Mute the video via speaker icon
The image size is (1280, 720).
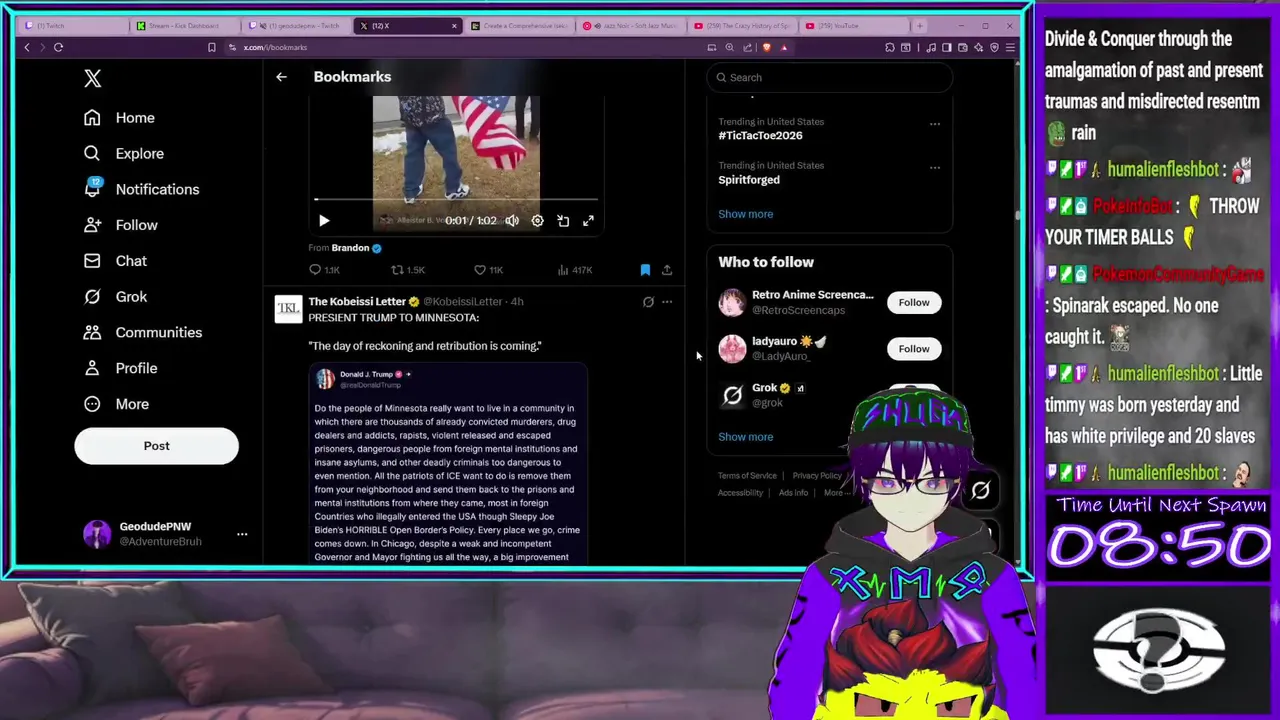click(x=512, y=221)
